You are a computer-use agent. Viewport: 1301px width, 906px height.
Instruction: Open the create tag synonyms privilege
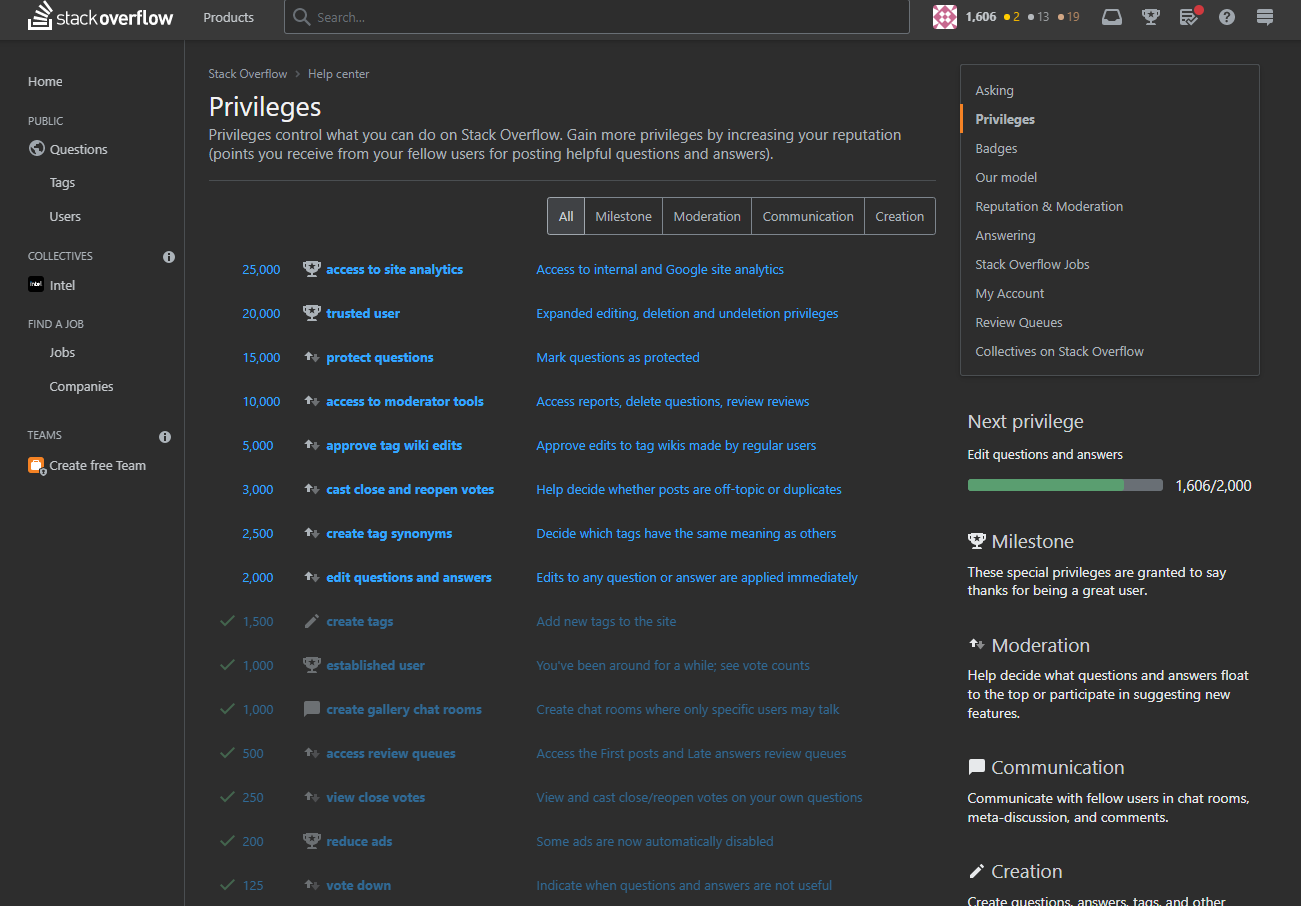click(x=389, y=533)
